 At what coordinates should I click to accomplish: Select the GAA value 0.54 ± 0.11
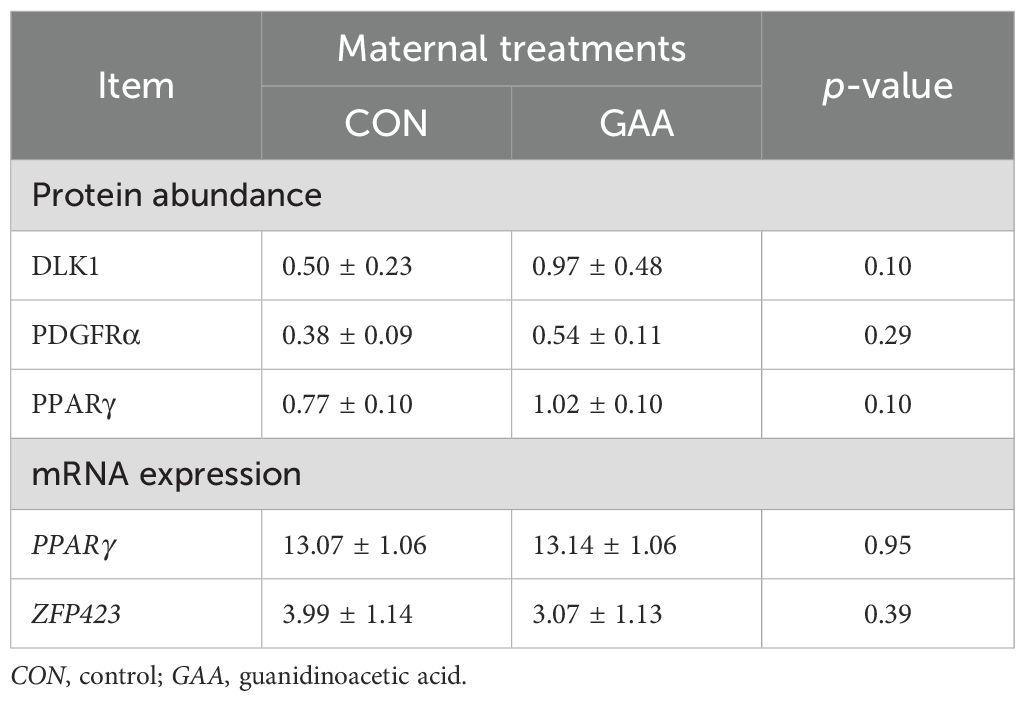[594, 334]
